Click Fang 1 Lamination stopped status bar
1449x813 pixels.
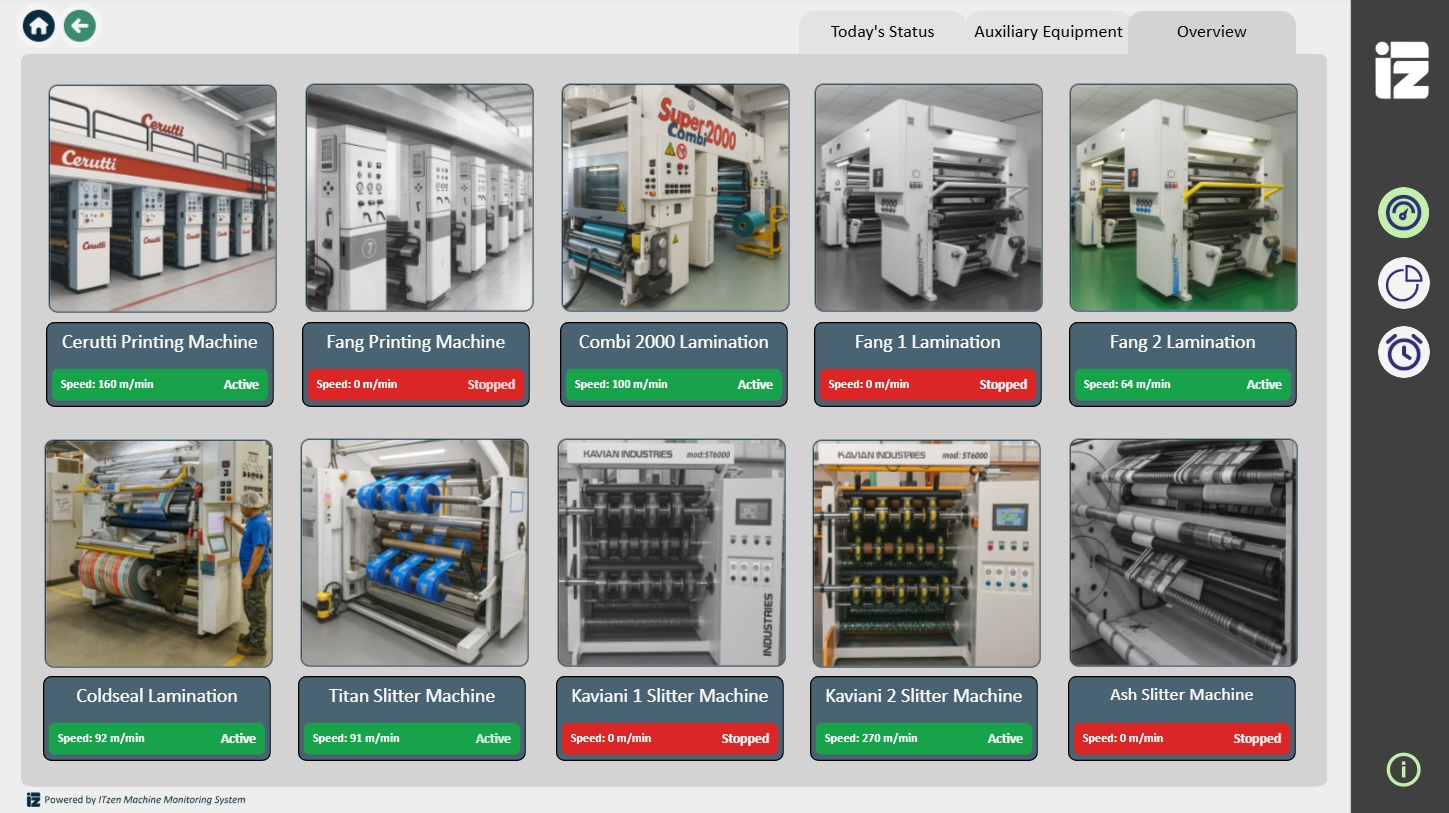(x=927, y=385)
